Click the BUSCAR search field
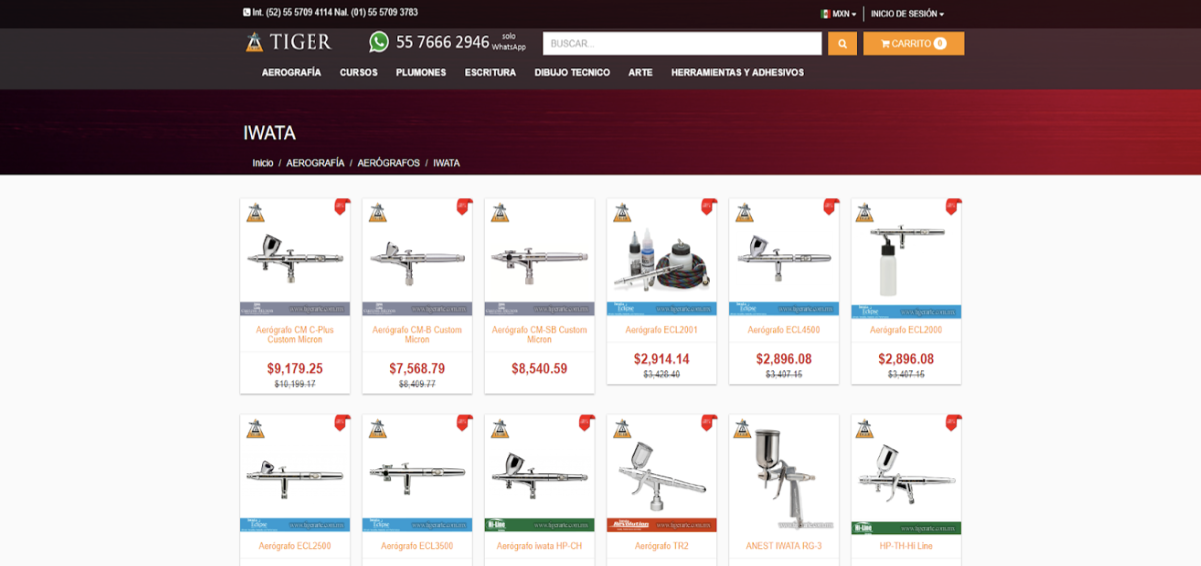Screen dimensions: 1201x566 click(682, 44)
